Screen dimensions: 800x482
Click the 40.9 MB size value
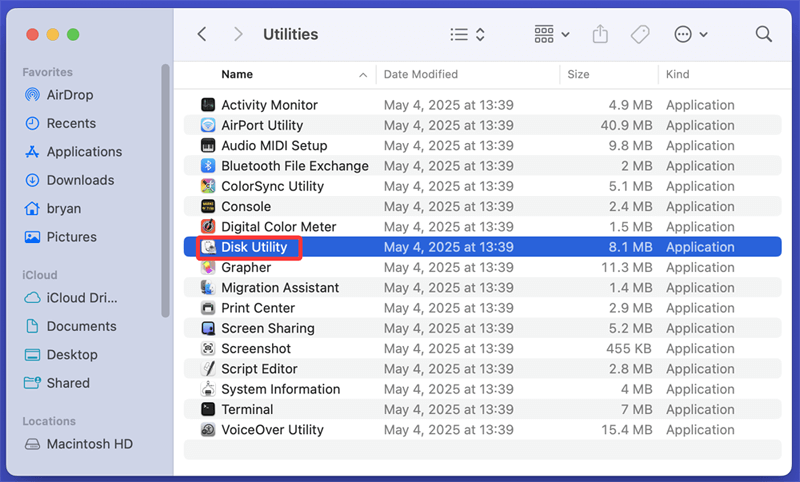click(x=626, y=125)
